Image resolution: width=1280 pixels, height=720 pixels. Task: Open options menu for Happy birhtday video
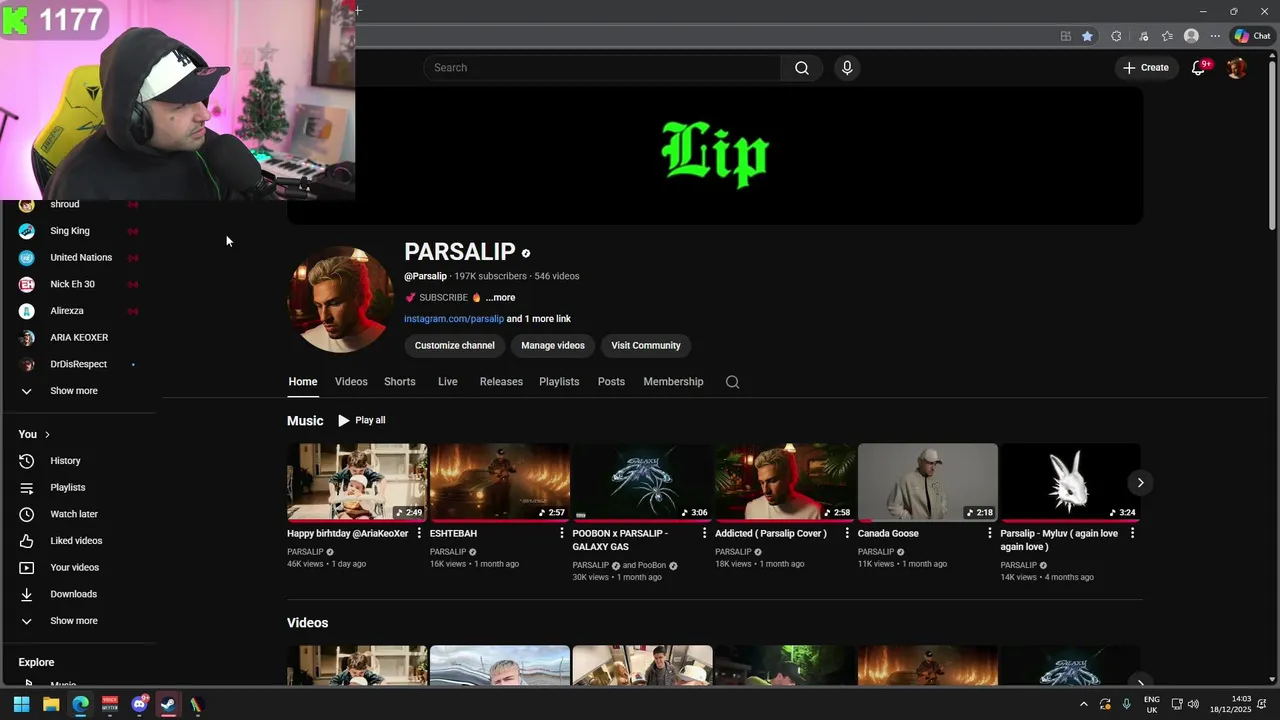click(419, 534)
